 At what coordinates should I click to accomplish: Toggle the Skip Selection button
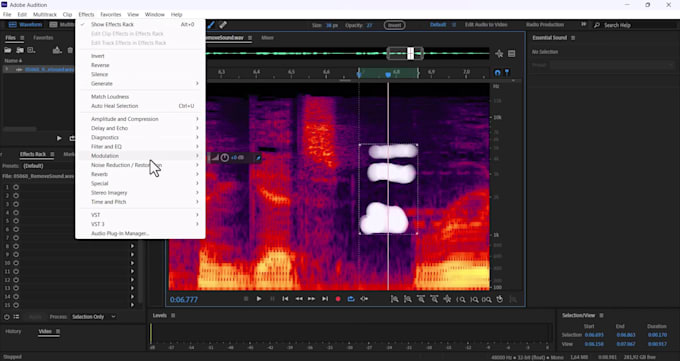coord(364,299)
